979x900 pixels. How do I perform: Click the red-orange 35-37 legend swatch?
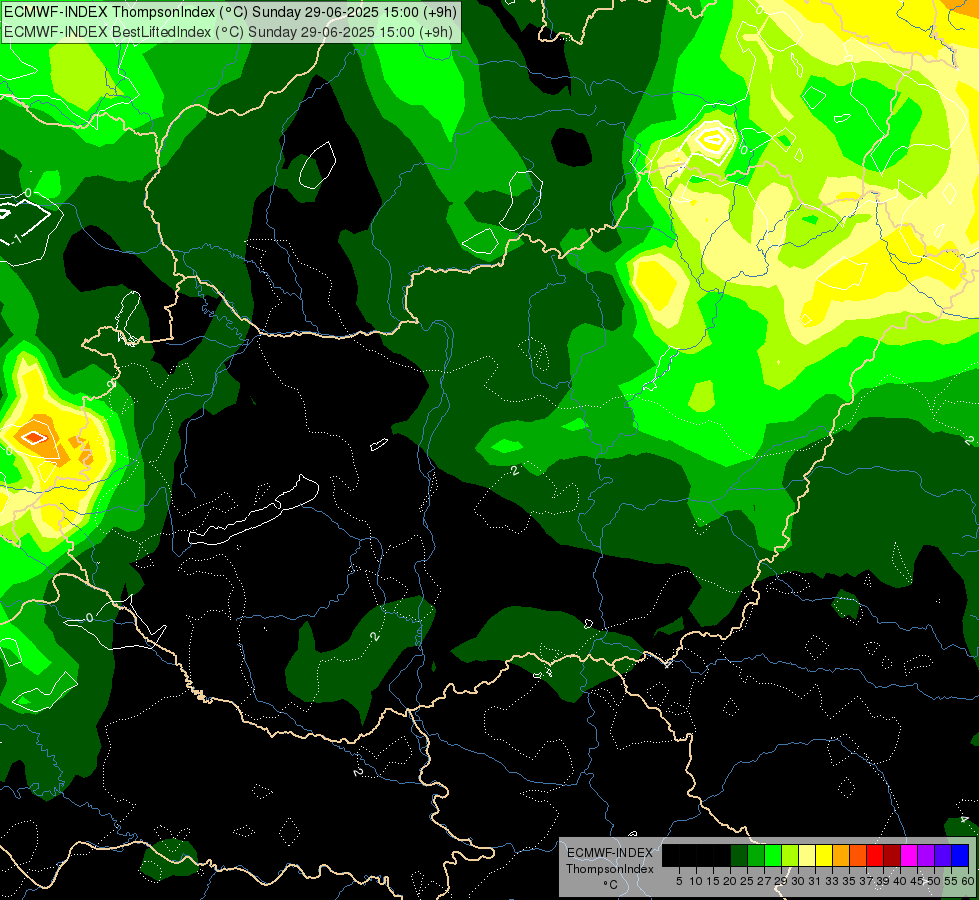[858, 855]
